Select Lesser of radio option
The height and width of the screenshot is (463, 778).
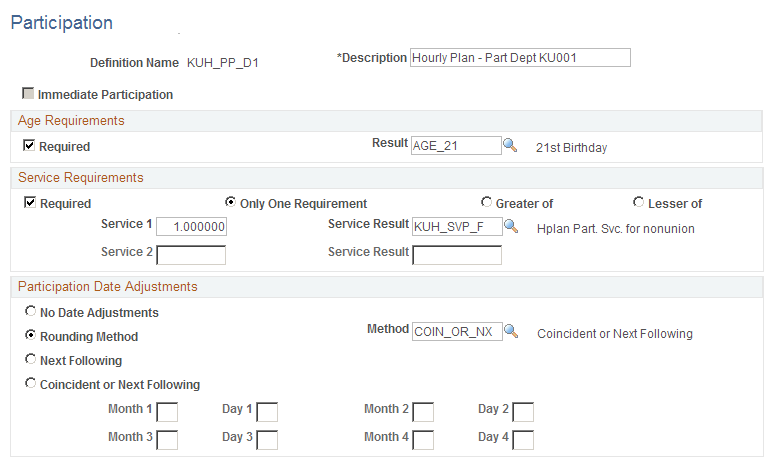(639, 202)
